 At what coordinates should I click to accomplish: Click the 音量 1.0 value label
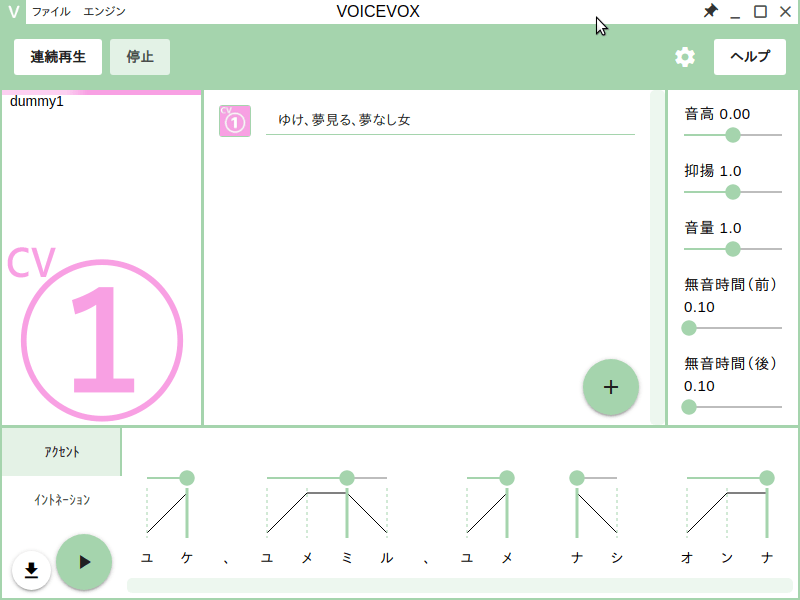point(713,228)
